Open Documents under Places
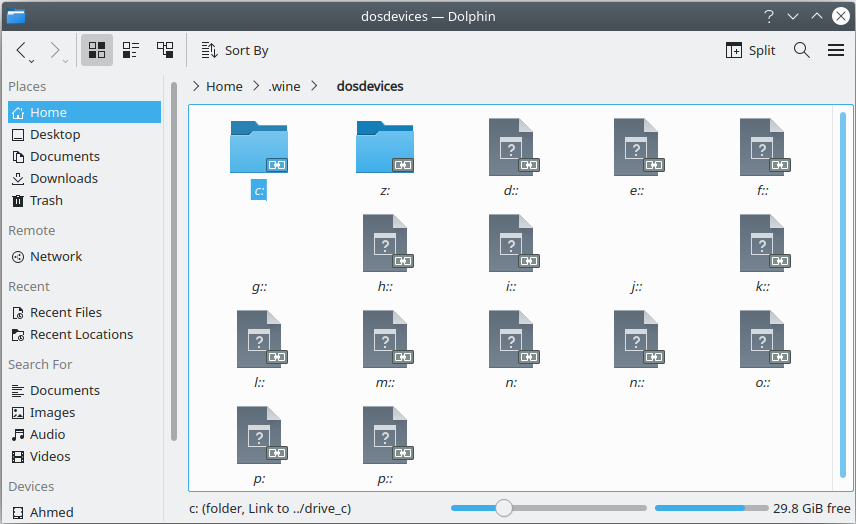This screenshot has height=524, width=856. pyautogui.click(x=85, y=156)
